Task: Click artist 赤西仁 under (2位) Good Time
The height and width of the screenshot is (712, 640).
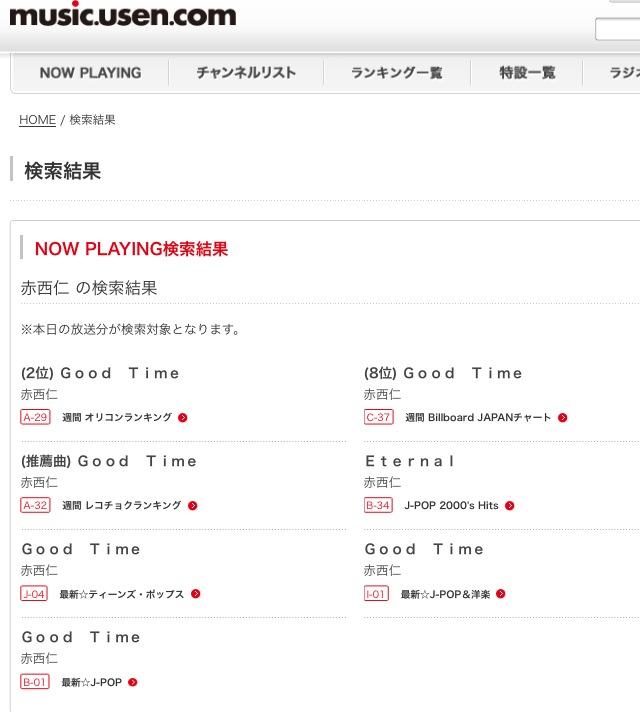Action: [x=39, y=394]
